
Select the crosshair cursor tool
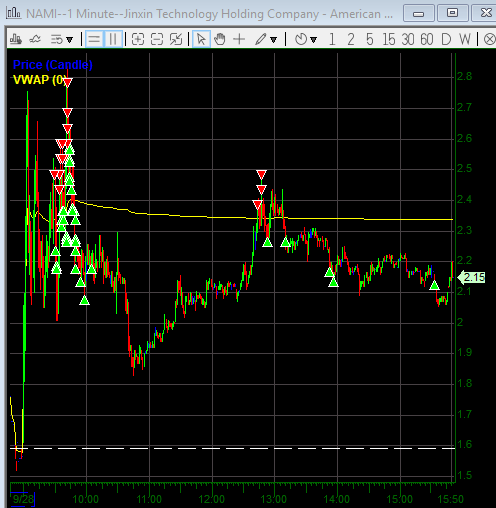[239, 39]
